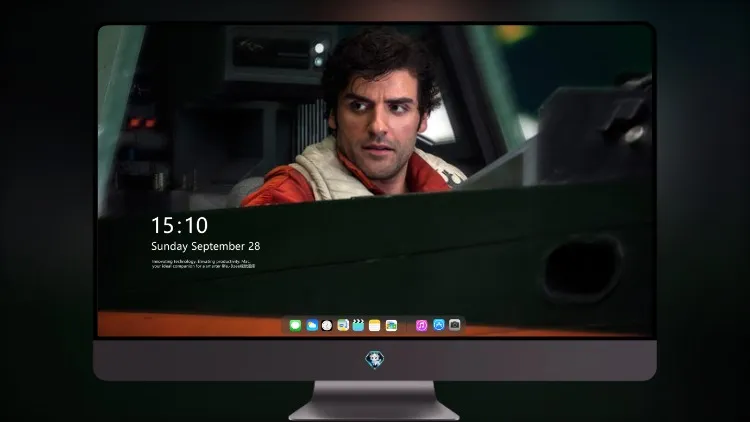Viewport: 750px width, 422px height.
Task: Open the Clock app in dock
Action: (327, 325)
